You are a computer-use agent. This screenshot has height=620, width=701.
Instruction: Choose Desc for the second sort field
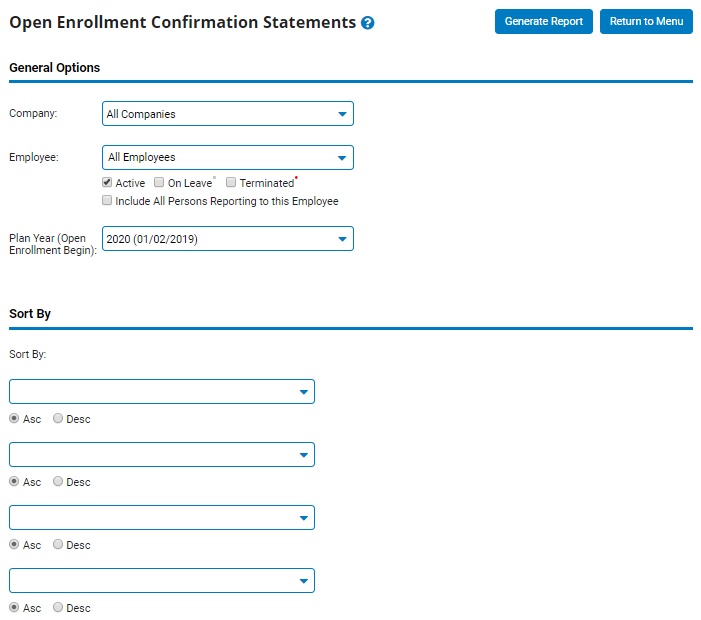(x=58, y=481)
